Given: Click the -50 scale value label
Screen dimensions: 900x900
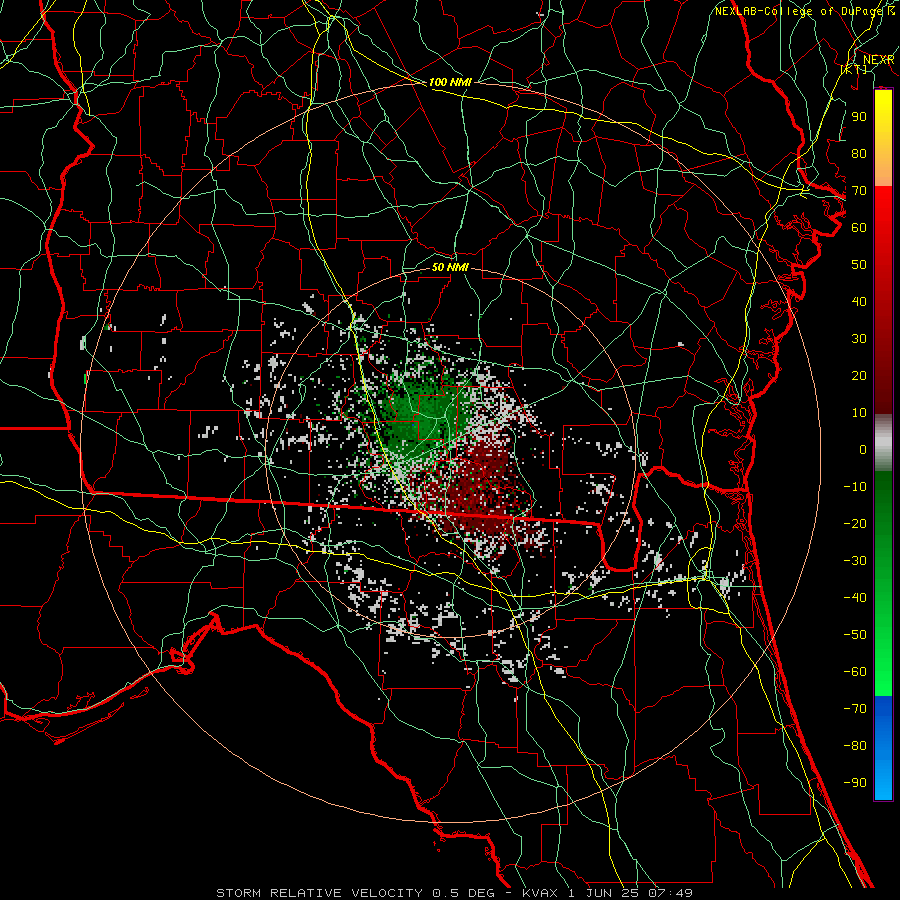Looking at the screenshot, I should [855, 635].
